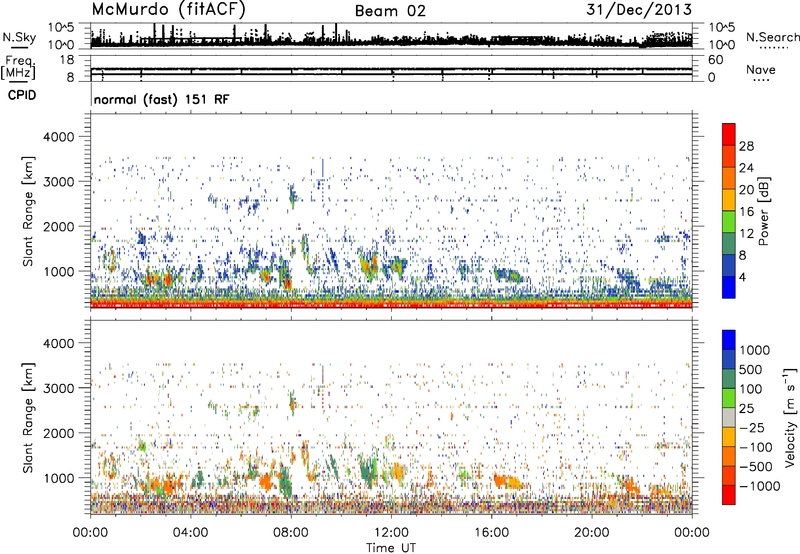
Task: Click the "normal (fast) 151 RF" mode text
Action: click(162, 99)
